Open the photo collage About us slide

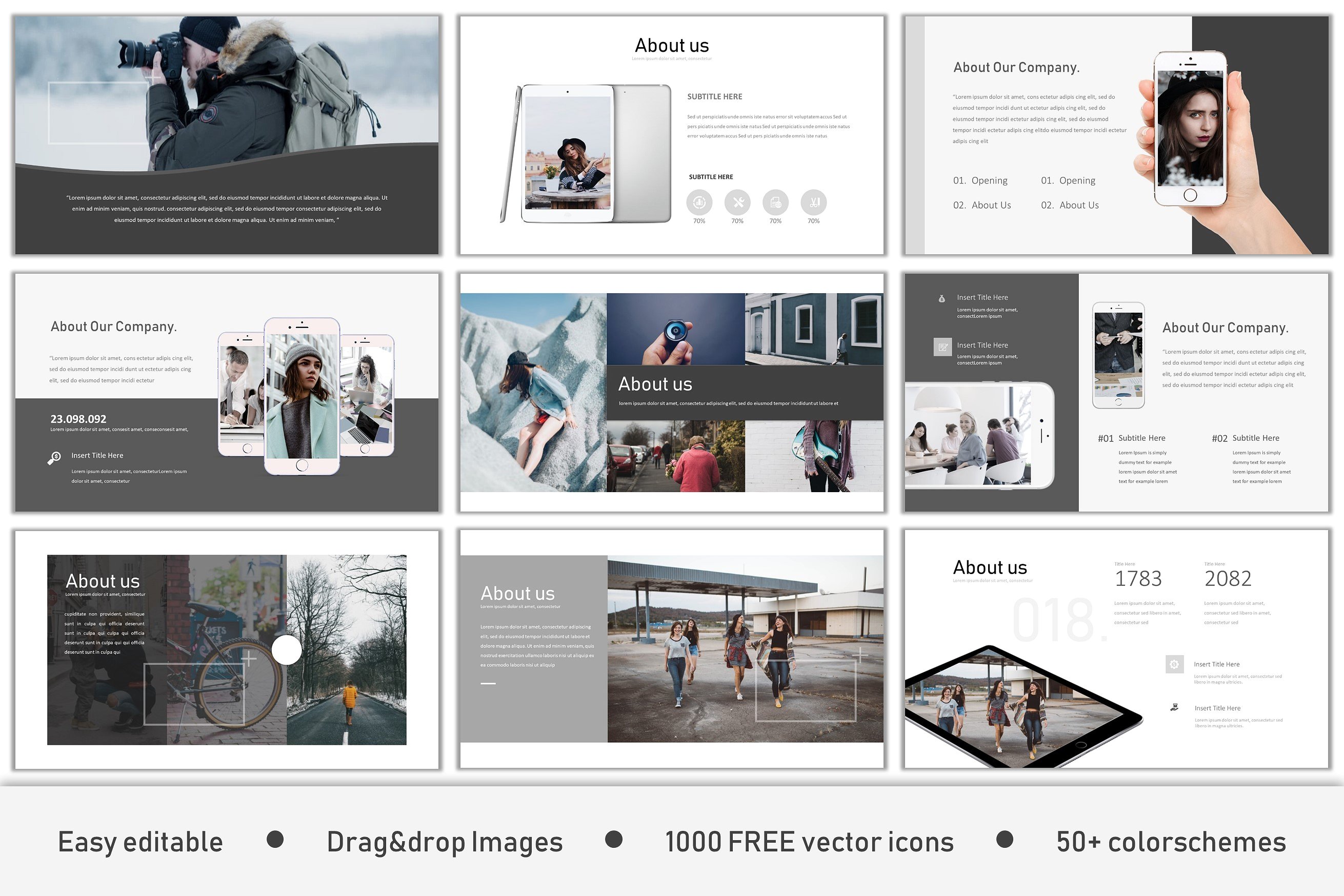pyautogui.click(x=672, y=393)
